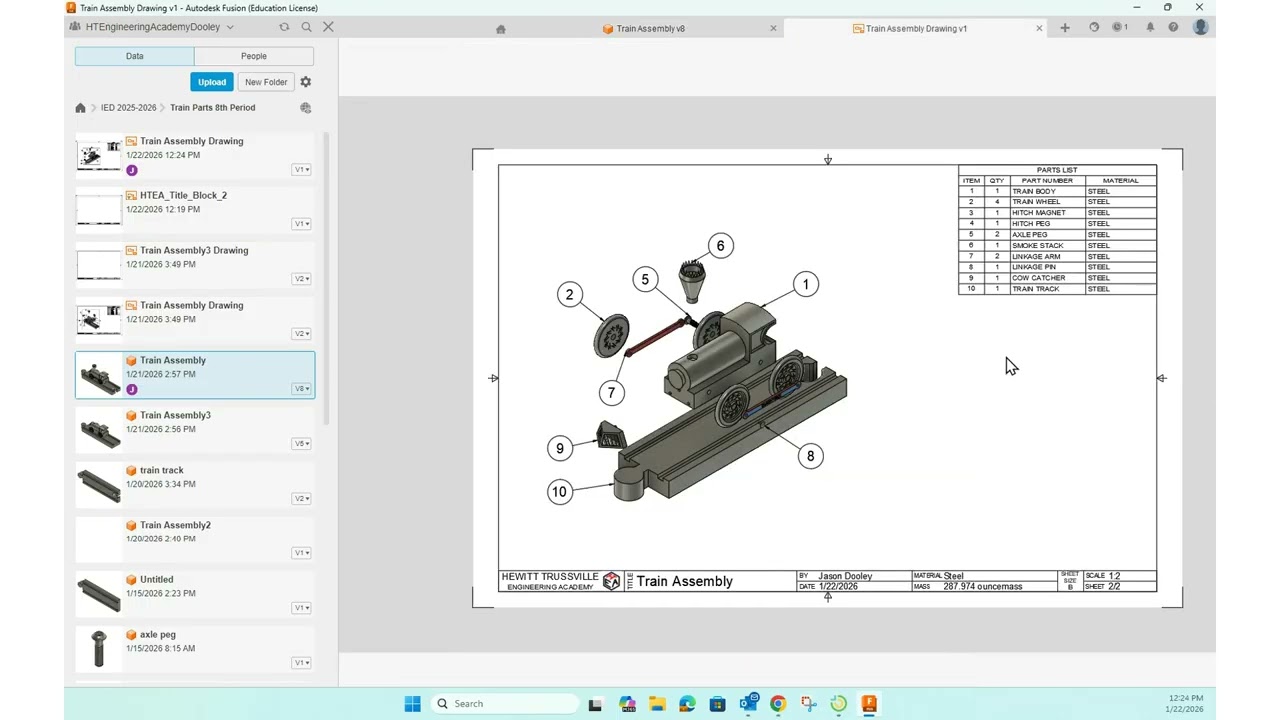Open V1 version dropdown for Train Assembly2
This screenshot has width=1280, height=720.
[302, 553]
